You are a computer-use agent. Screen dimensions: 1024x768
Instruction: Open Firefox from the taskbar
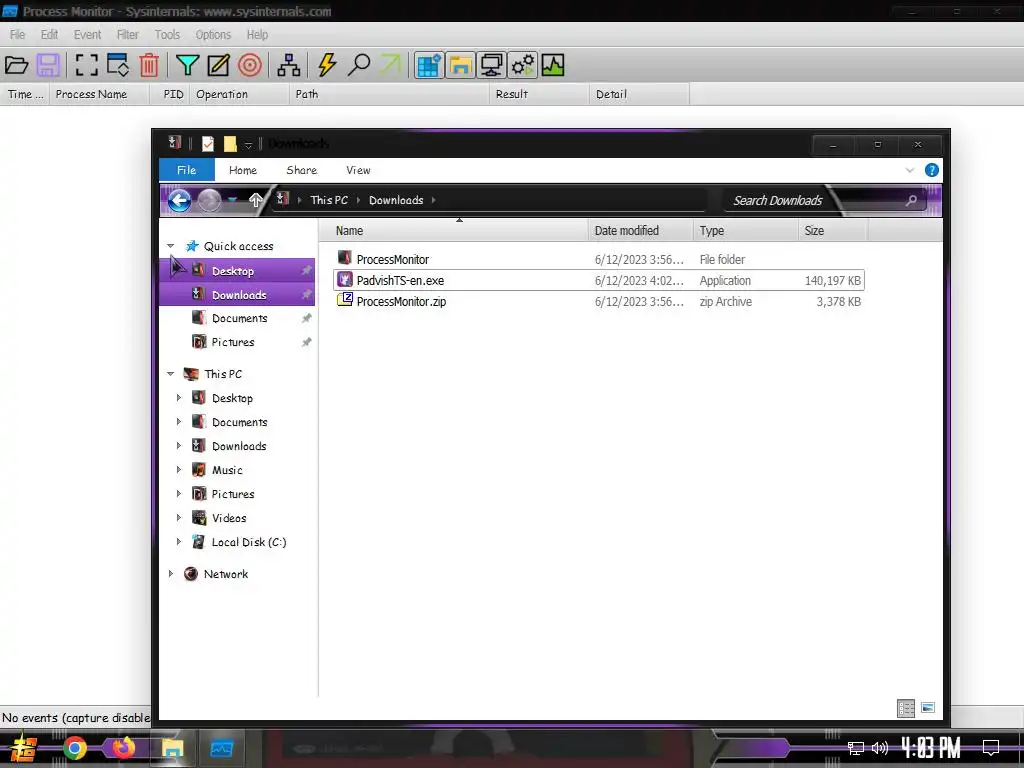(x=123, y=748)
